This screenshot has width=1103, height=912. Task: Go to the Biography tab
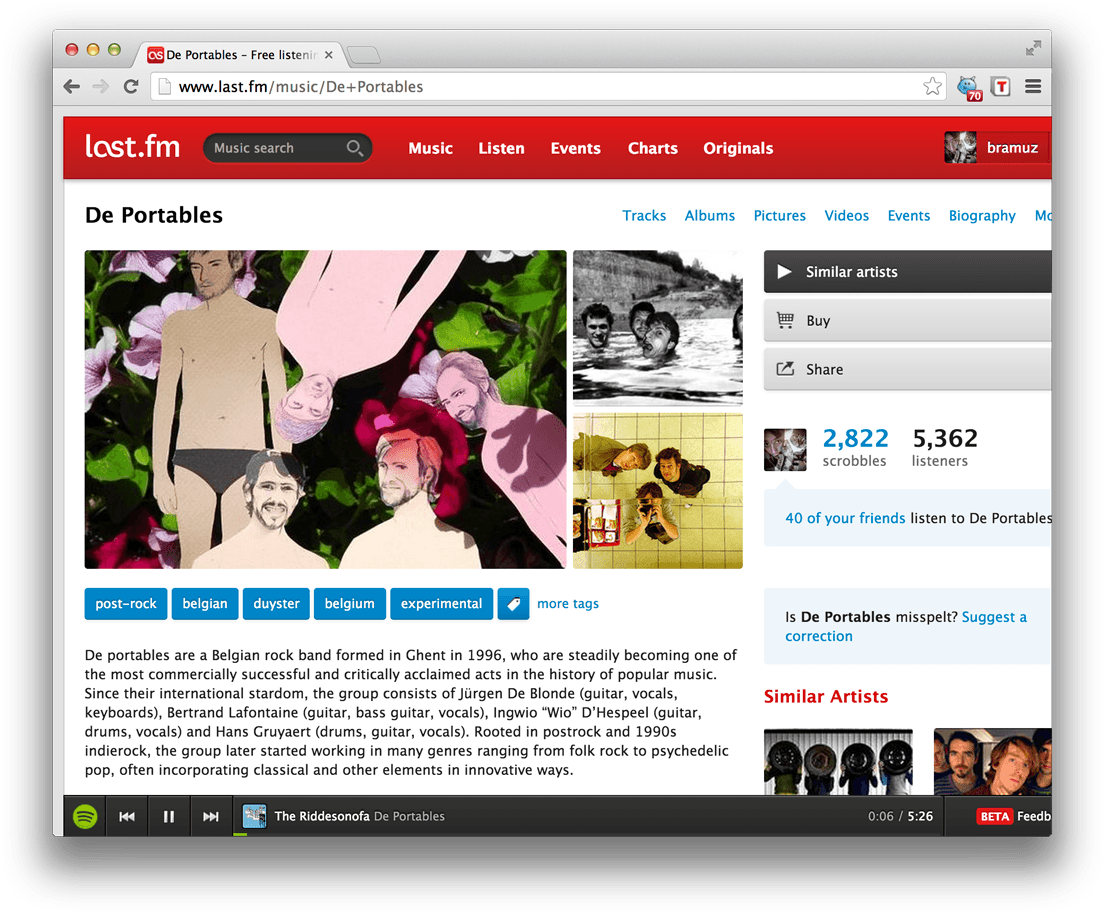(x=982, y=215)
